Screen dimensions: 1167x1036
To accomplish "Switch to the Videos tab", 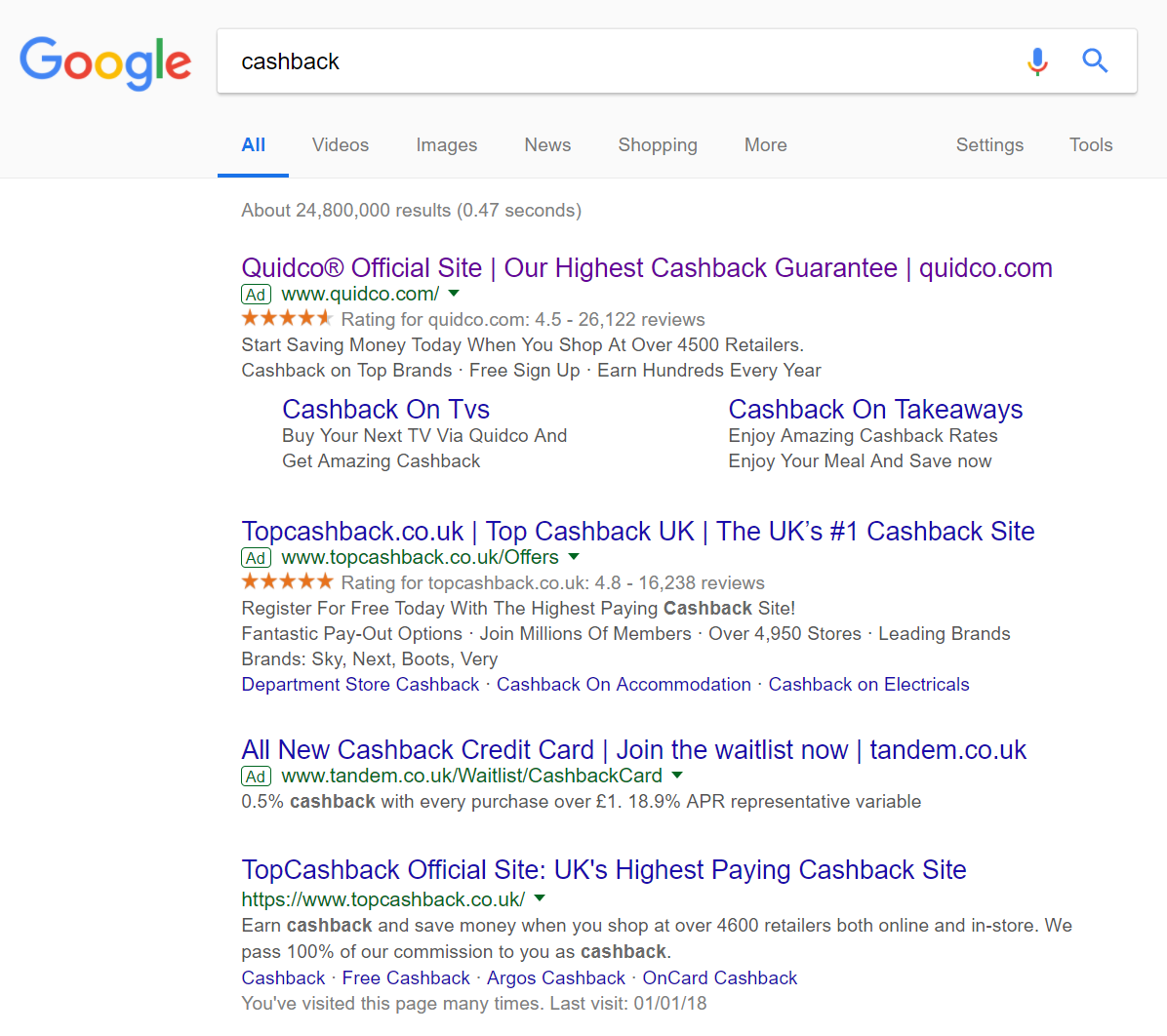I will pyautogui.click(x=341, y=145).
